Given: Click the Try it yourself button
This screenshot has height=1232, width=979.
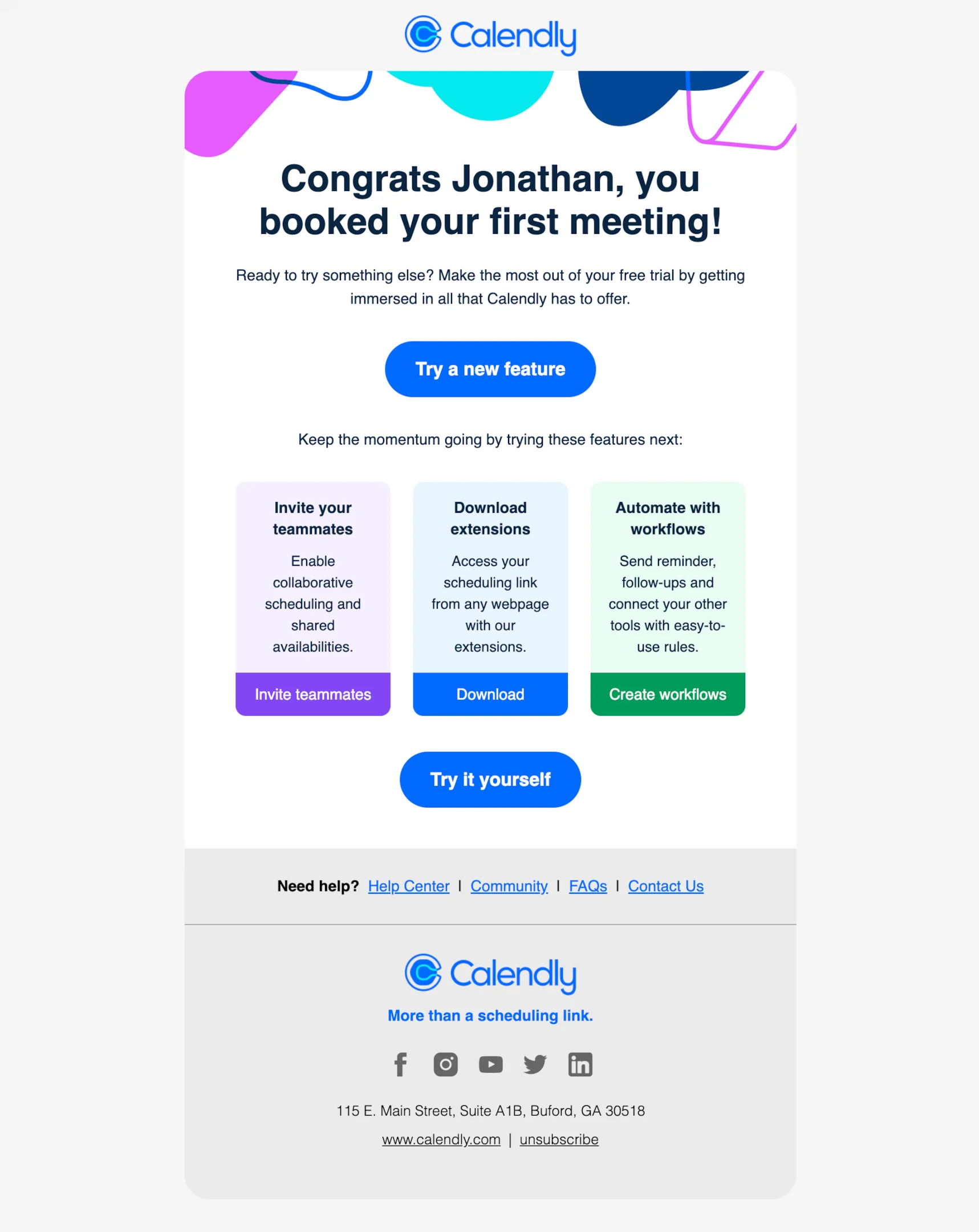Looking at the screenshot, I should (x=489, y=780).
